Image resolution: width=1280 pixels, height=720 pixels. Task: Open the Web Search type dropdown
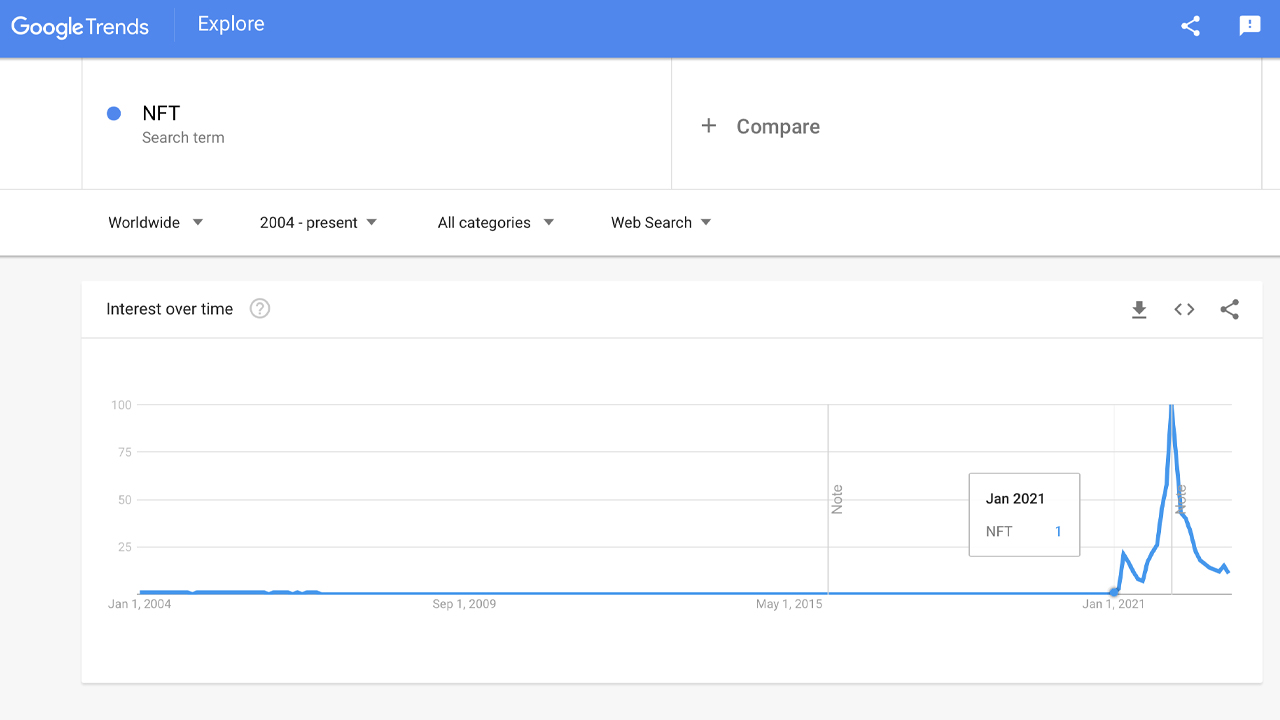[661, 222]
